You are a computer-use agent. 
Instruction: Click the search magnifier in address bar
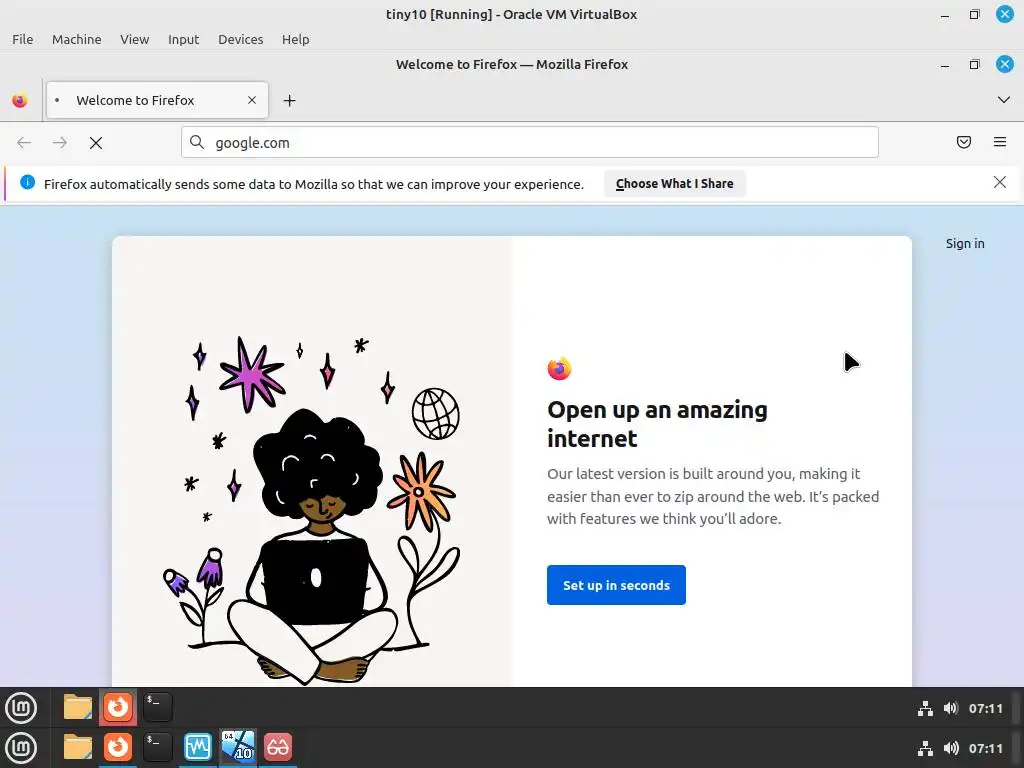[x=197, y=142]
